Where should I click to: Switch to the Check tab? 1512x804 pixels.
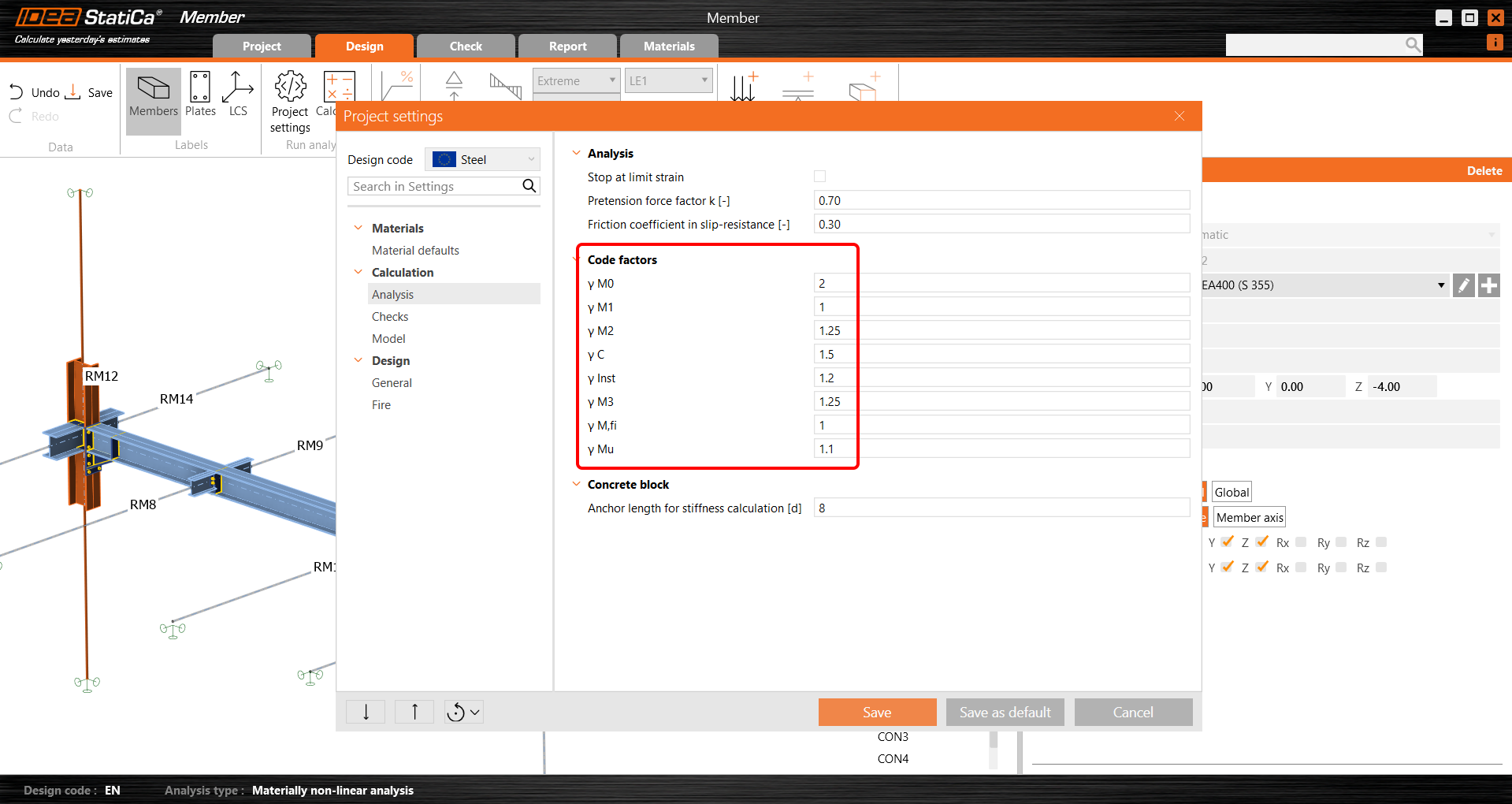click(x=465, y=46)
